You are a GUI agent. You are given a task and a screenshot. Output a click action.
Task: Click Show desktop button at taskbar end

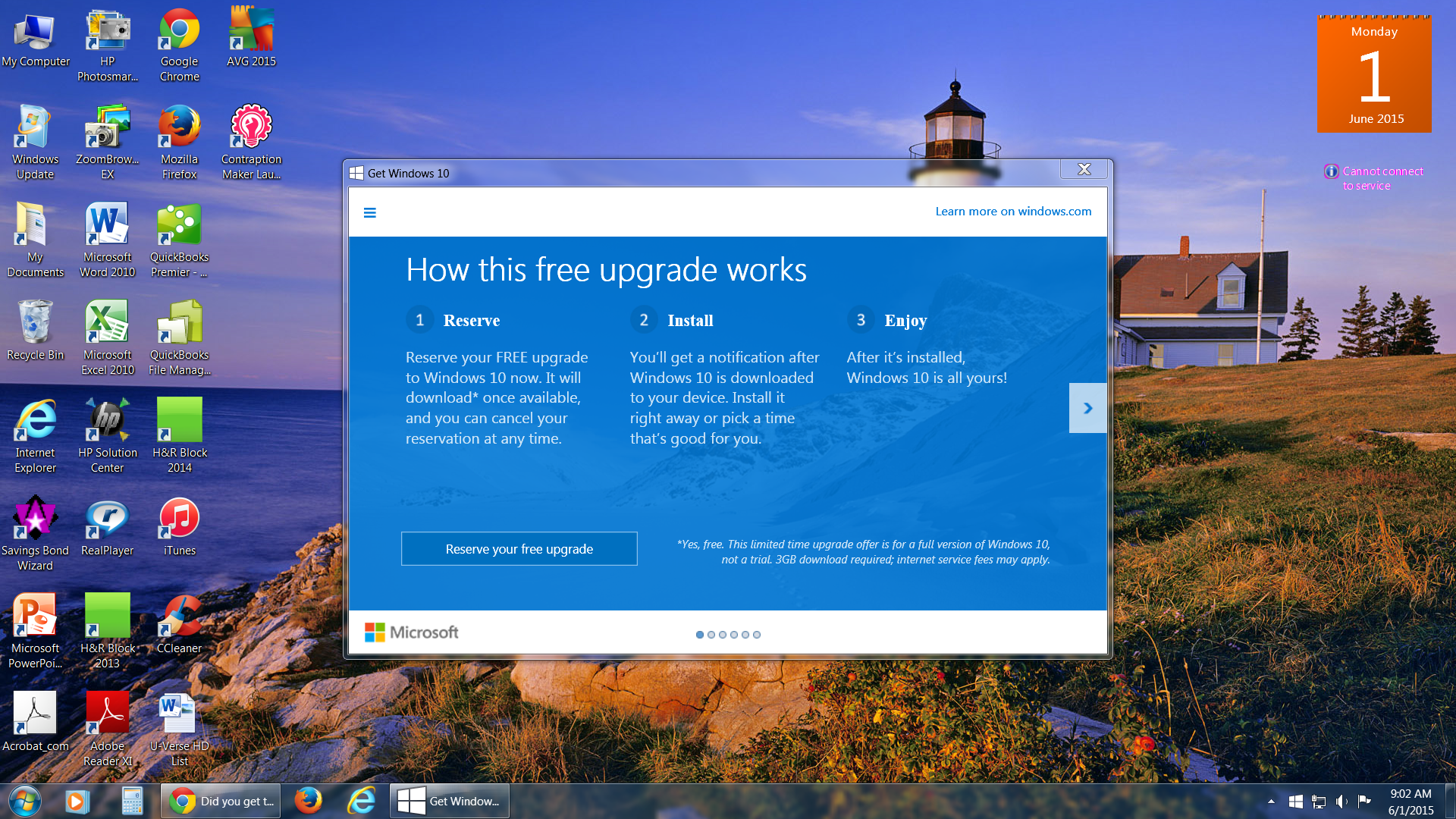click(x=1450, y=801)
